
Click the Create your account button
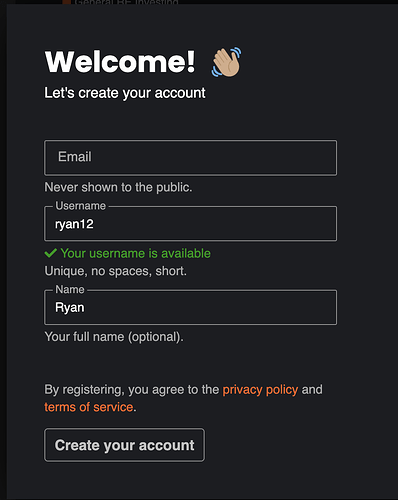coord(124,445)
